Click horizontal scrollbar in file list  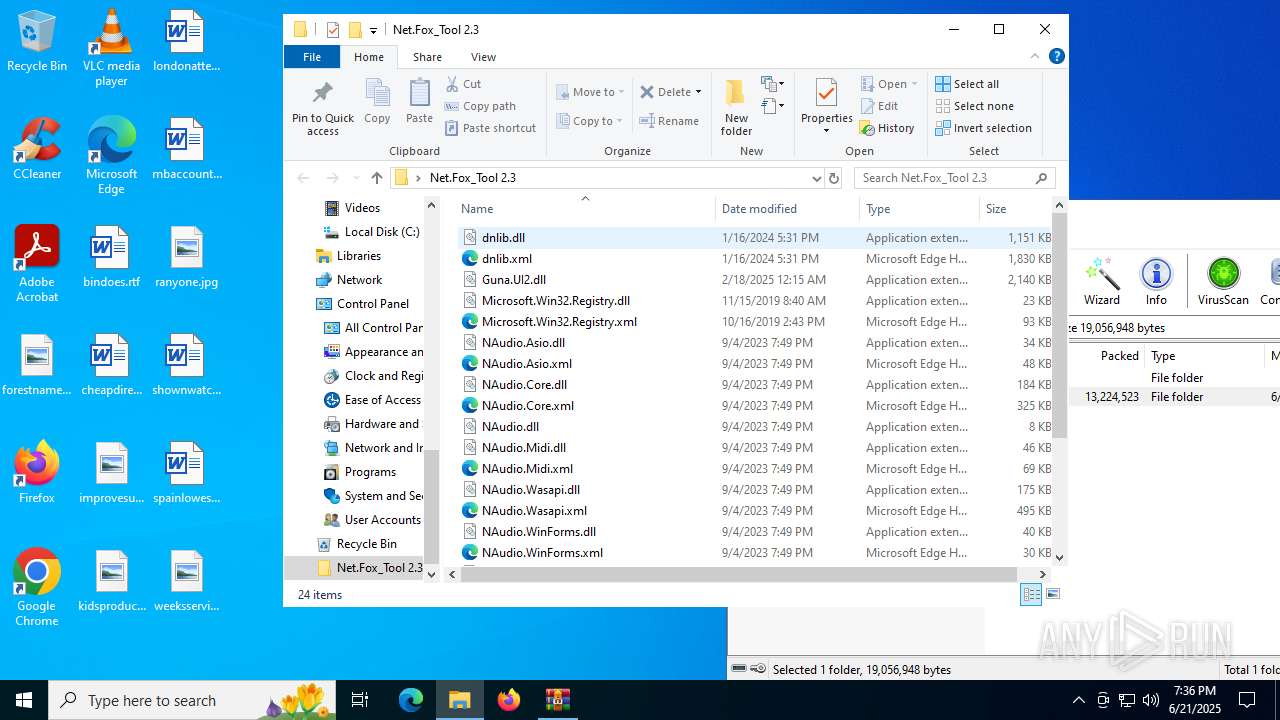click(x=739, y=574)
